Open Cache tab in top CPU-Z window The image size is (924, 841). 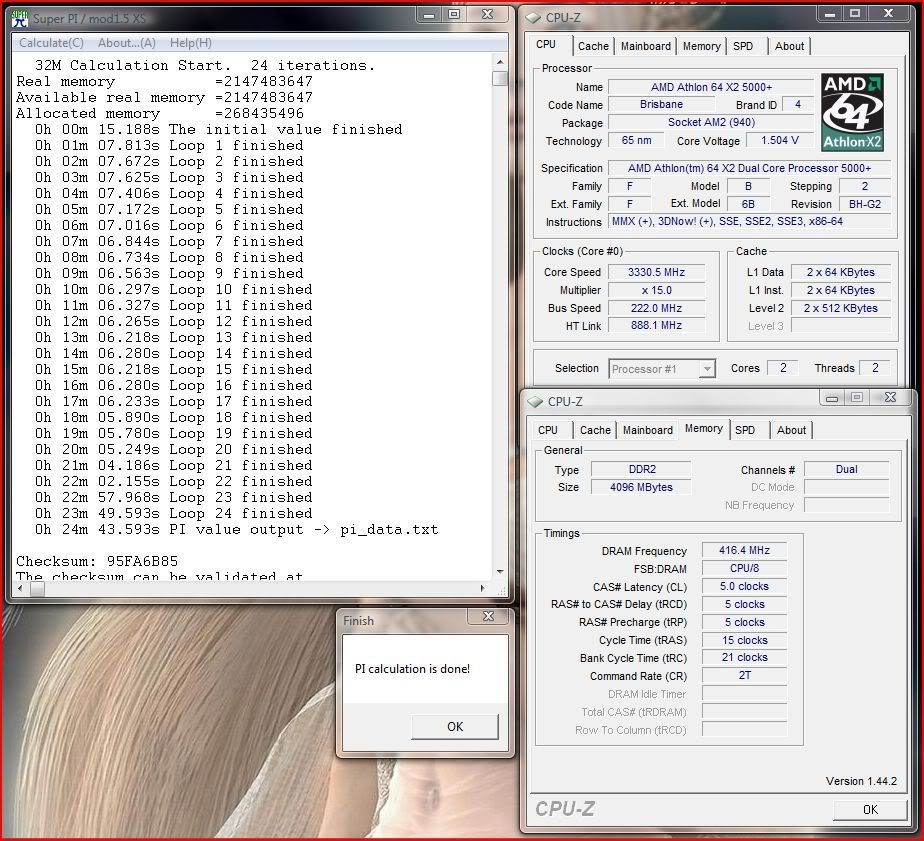tap(593, 46)
